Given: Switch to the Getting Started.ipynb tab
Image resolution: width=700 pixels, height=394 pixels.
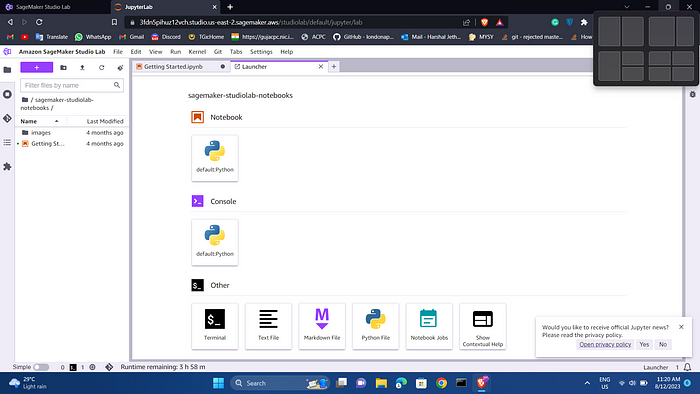Looking at the screenshot, I should point(173,66).
